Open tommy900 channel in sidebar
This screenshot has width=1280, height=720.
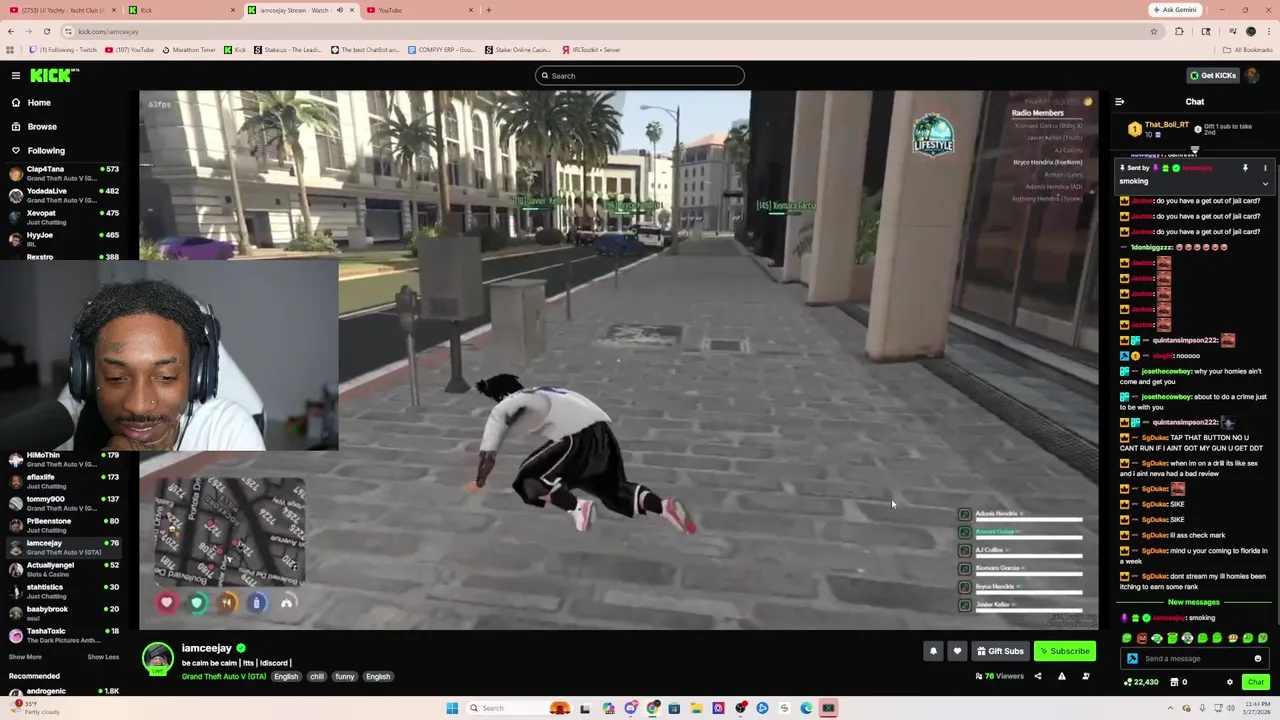point(62,503)
